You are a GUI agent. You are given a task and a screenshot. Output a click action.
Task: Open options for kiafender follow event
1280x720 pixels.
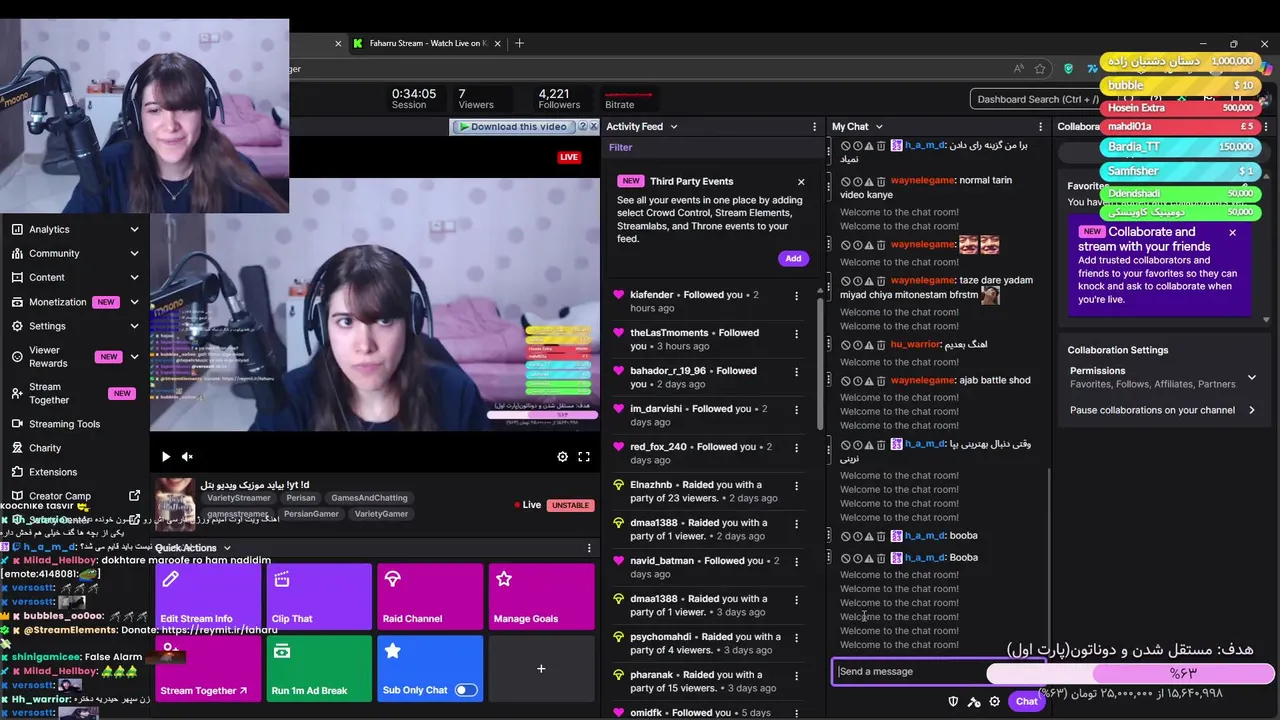pos(797,296)
